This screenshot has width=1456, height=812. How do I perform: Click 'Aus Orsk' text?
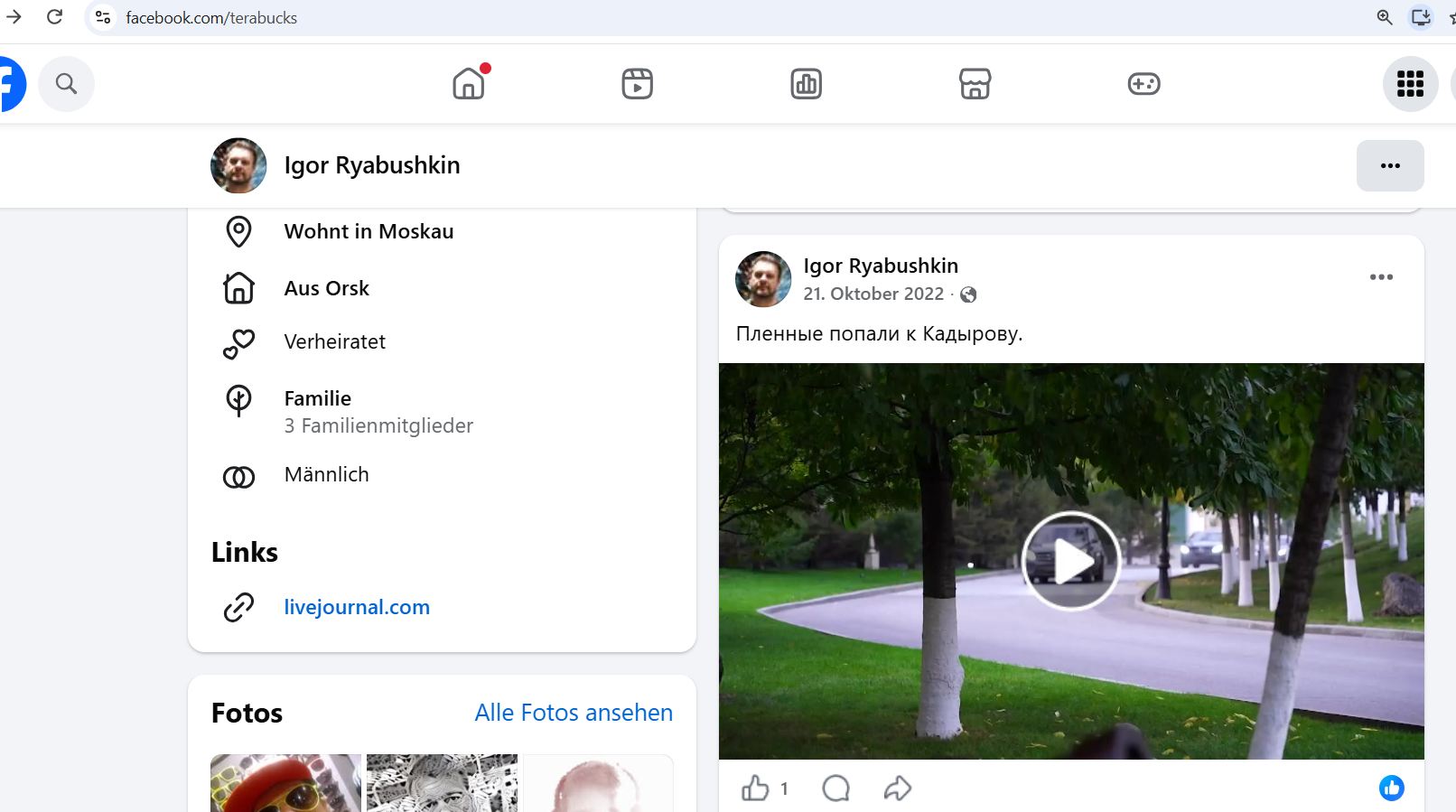pos(327,288)
